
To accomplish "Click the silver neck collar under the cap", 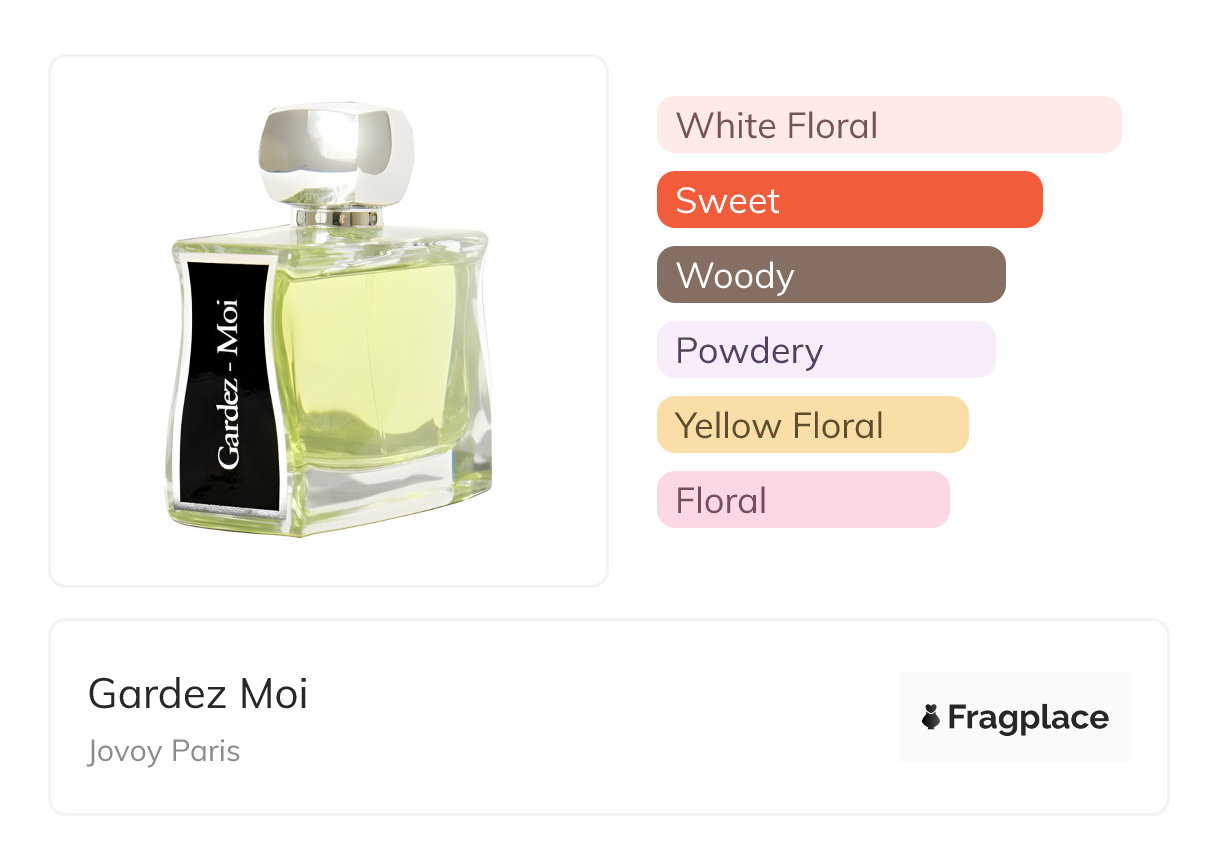I will click(338, 216).
